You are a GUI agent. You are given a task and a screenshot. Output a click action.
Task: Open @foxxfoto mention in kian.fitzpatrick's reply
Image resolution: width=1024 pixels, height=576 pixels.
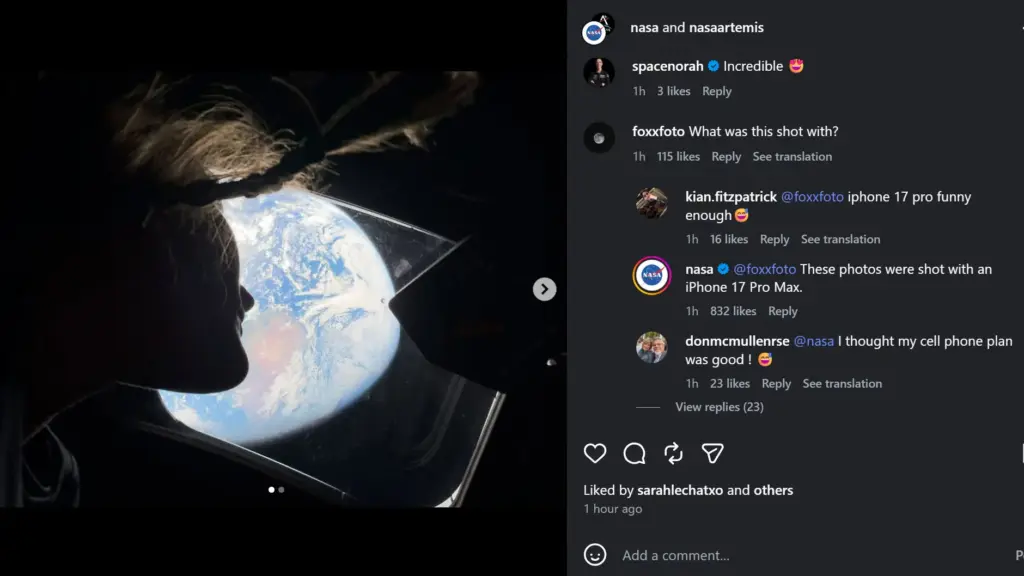(812, 197)
